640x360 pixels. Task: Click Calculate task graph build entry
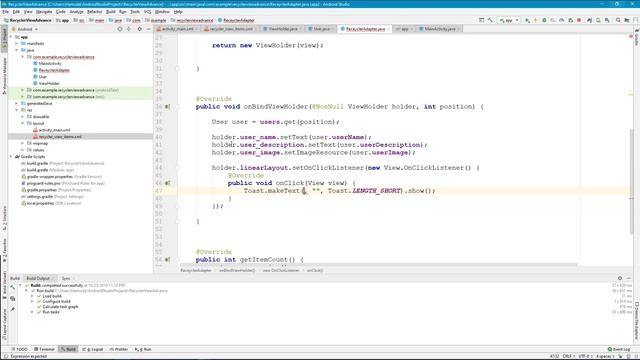click(60, 307)
